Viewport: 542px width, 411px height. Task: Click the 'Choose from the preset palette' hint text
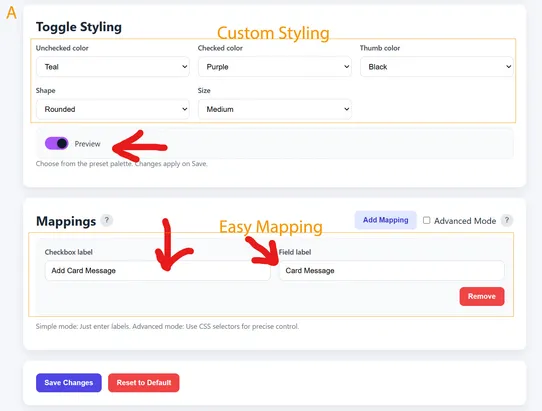tap(122, 164)
